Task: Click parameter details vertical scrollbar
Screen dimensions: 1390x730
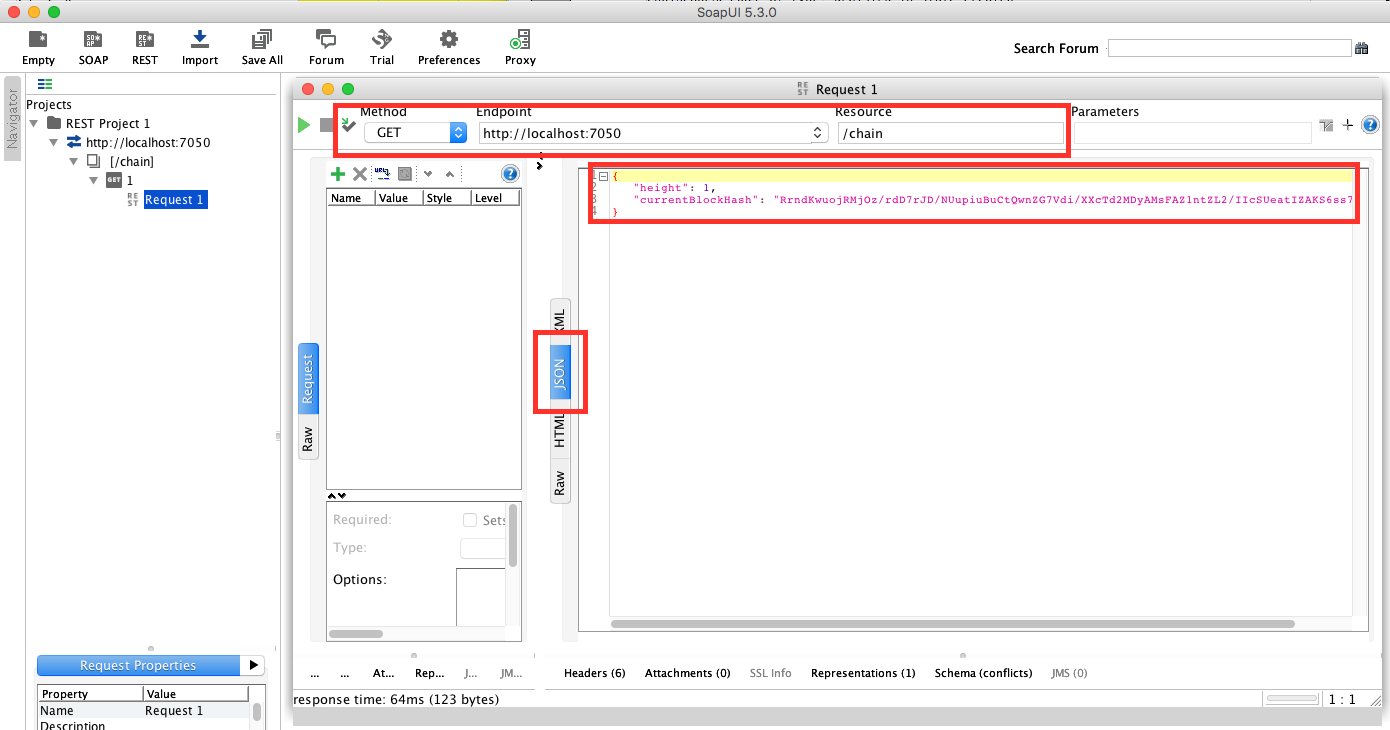Action: [x=513, y=535]
